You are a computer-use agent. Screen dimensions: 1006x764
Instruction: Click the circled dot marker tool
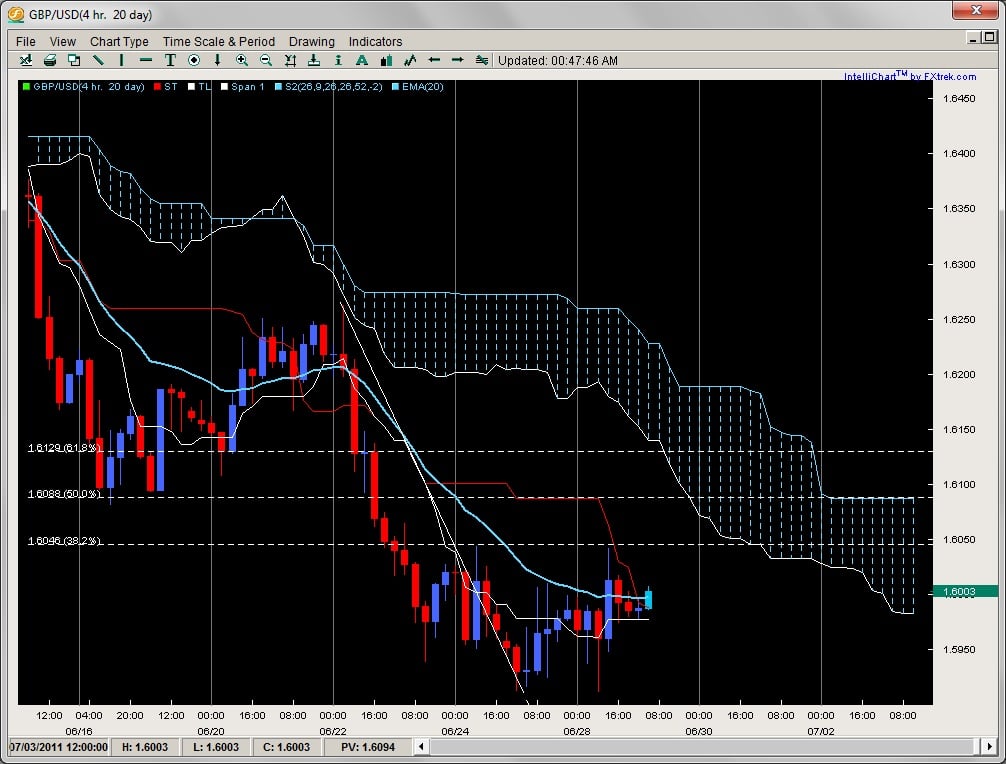tap(194, 60)
